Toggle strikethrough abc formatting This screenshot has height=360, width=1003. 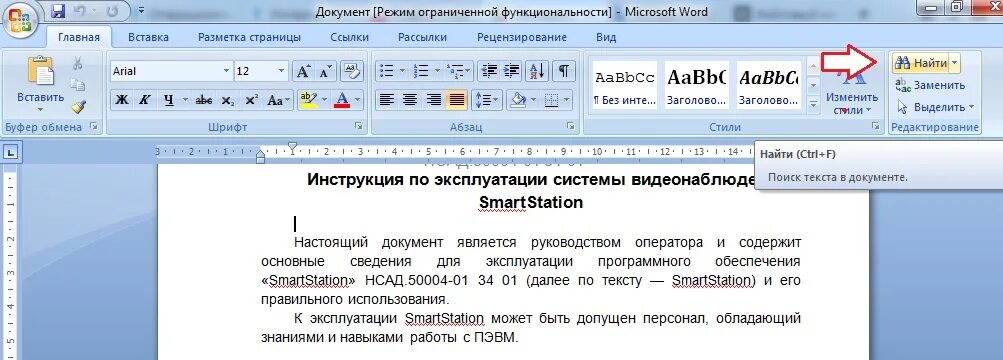(x=204, y=100)
